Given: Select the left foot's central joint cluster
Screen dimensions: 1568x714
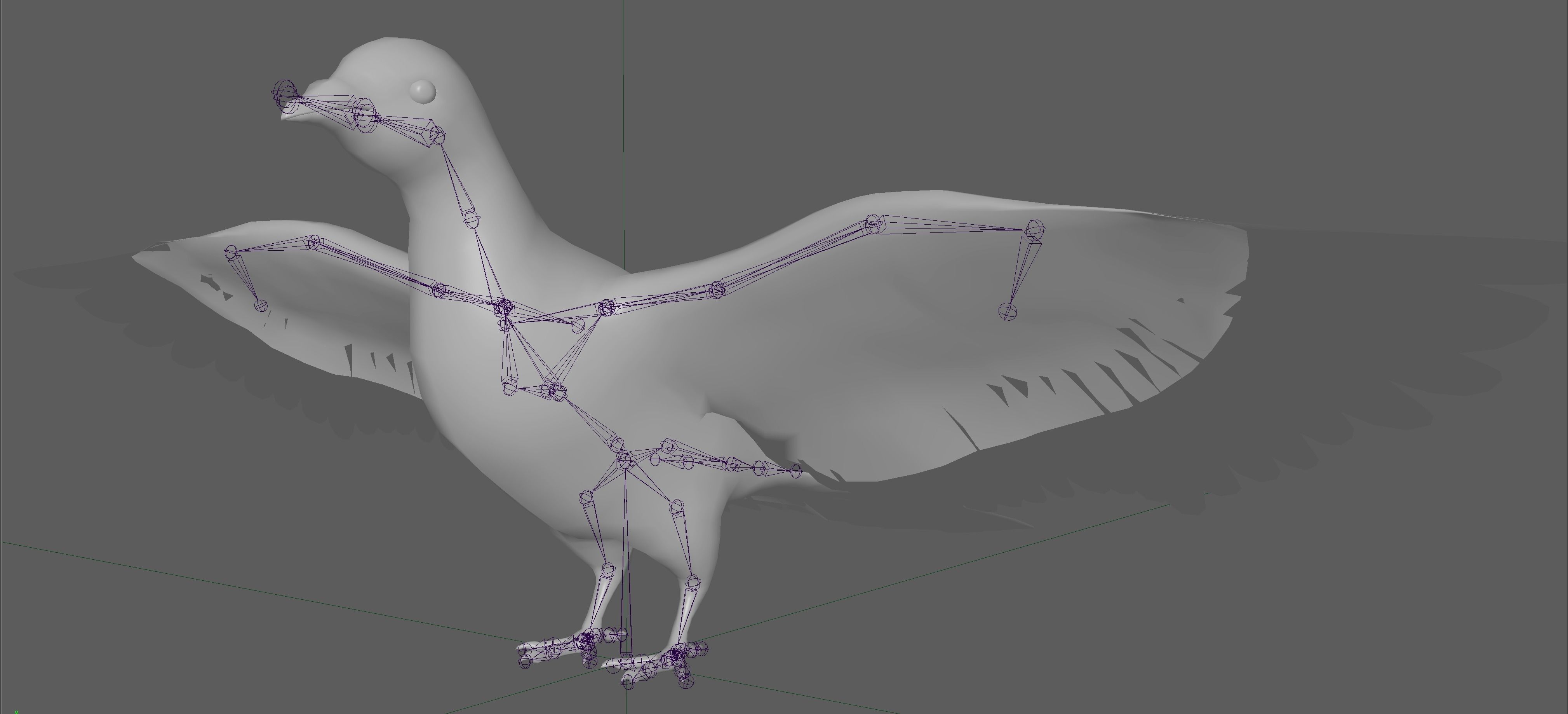Looking at the screenshot, I should (586, 640).
